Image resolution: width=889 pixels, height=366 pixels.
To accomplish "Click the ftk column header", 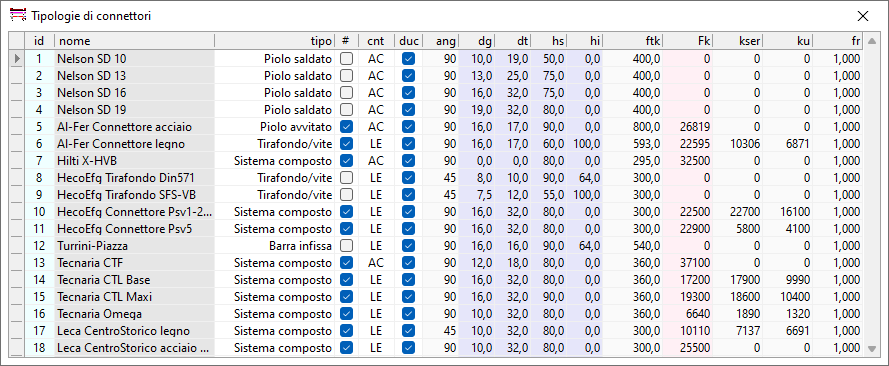I will (633, 41).
